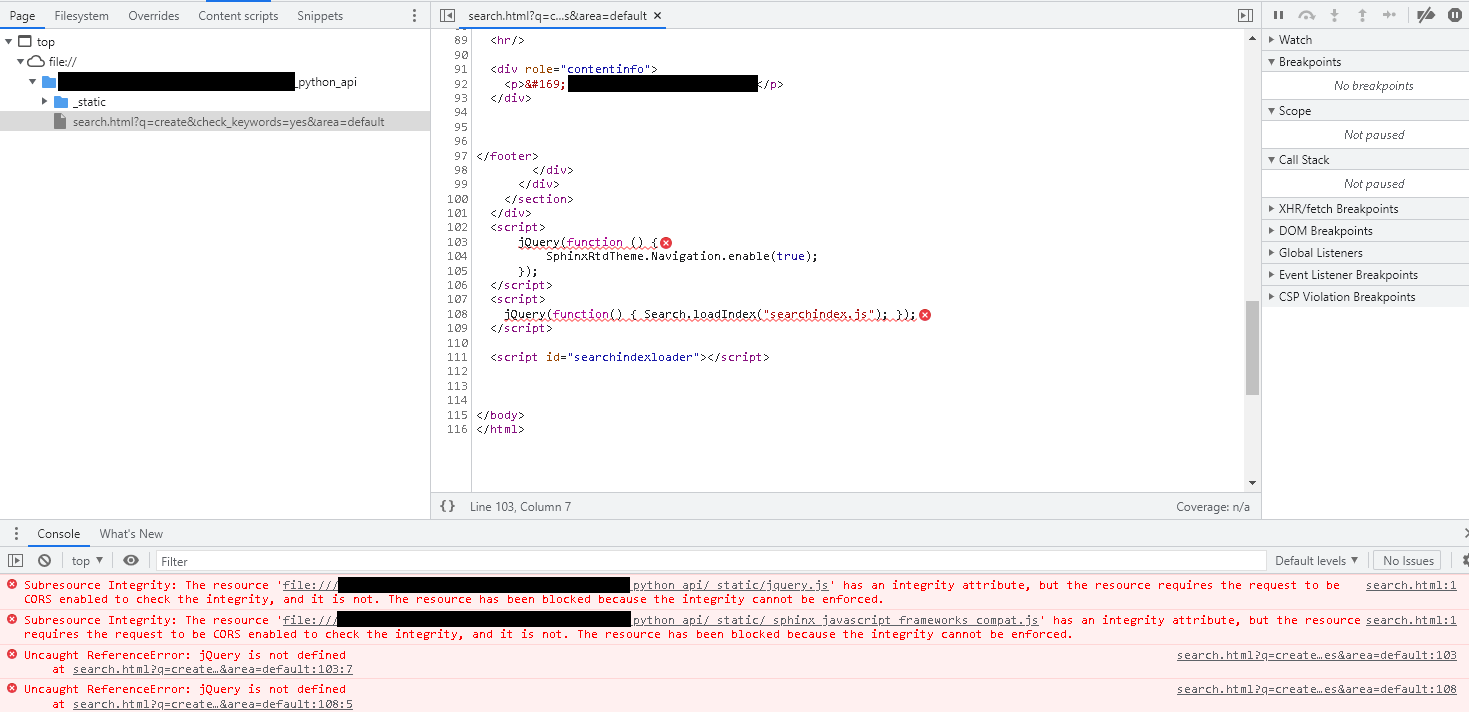The height and width of the screenshot is (712, 1469).
Task: Click the Pretty print braces icon
Action: point(447,506)
